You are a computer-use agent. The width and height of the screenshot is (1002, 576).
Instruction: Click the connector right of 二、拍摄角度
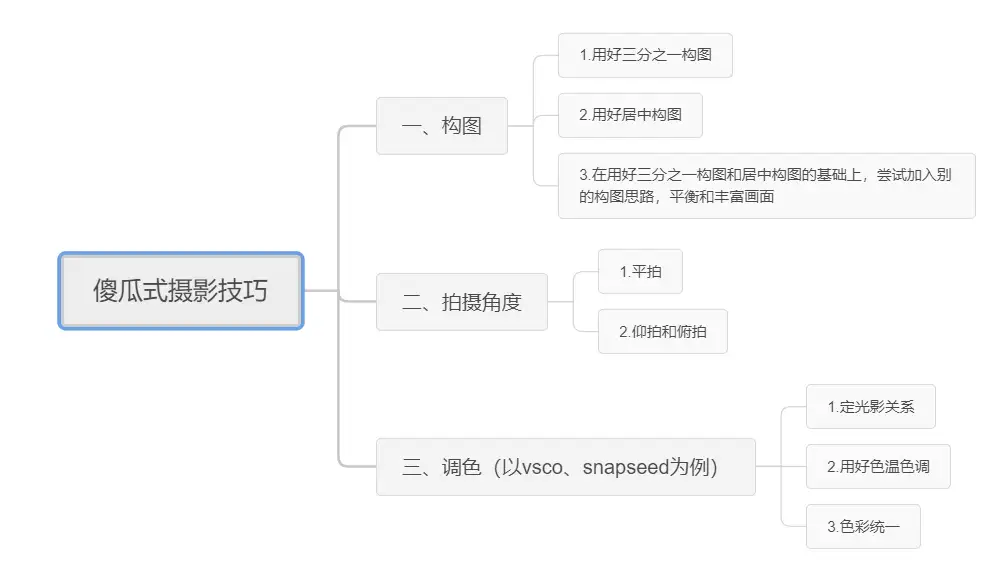coord(560,302)
